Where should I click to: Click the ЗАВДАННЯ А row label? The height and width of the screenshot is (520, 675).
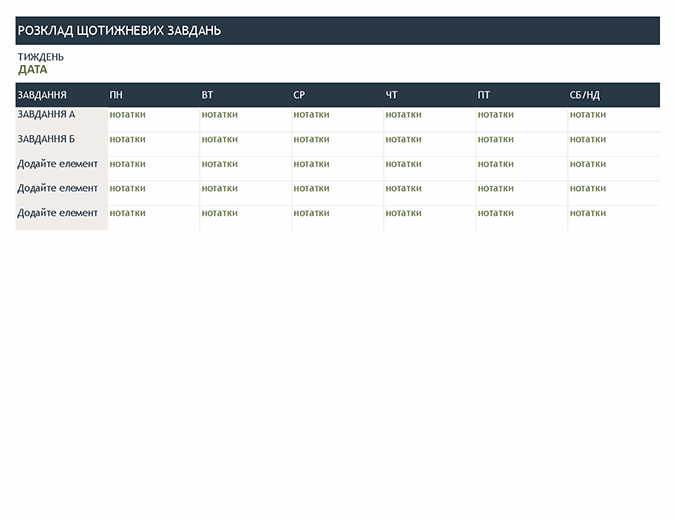pos(47,115)
